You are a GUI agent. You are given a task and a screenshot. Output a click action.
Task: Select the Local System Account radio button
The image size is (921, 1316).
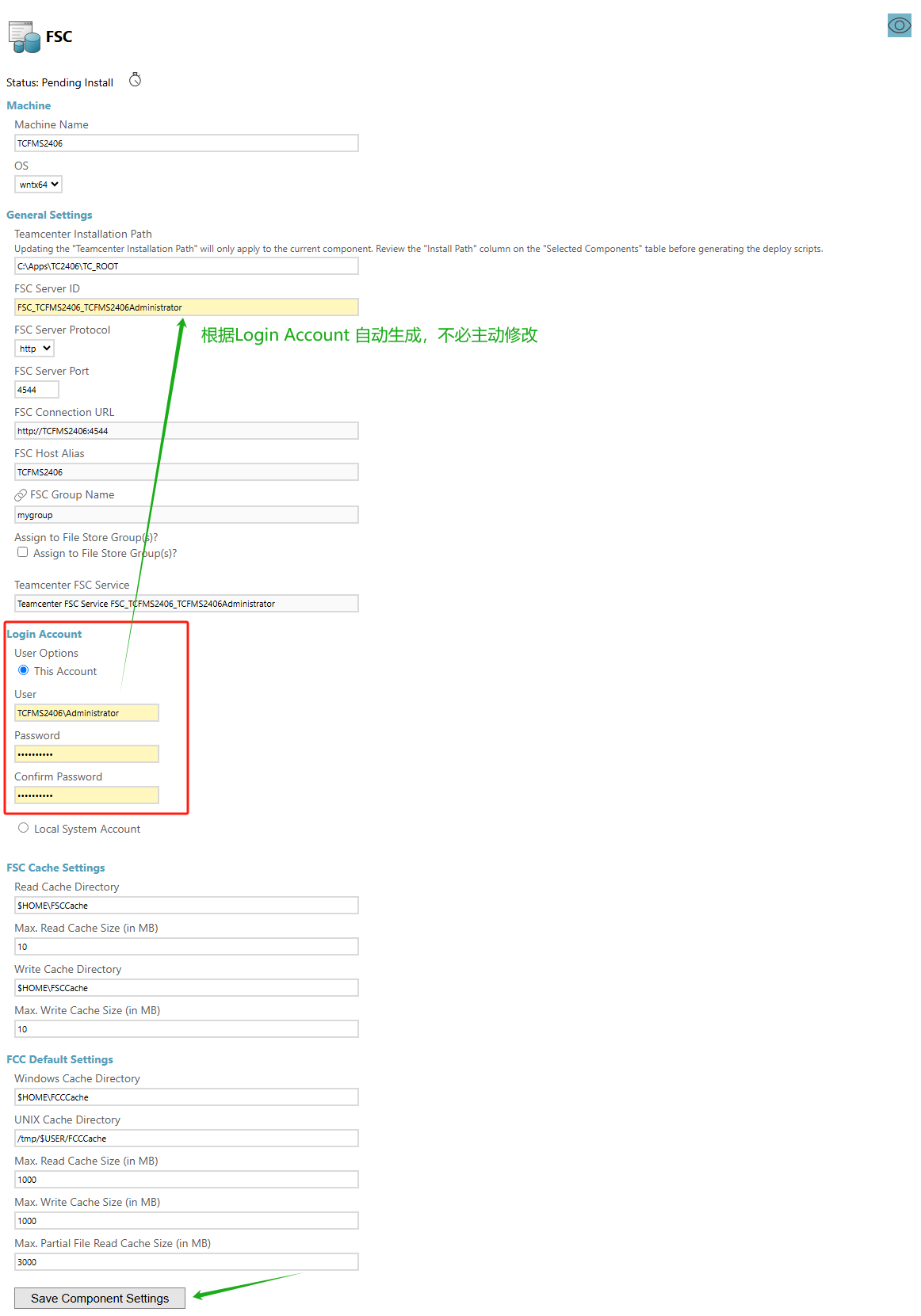24,828
